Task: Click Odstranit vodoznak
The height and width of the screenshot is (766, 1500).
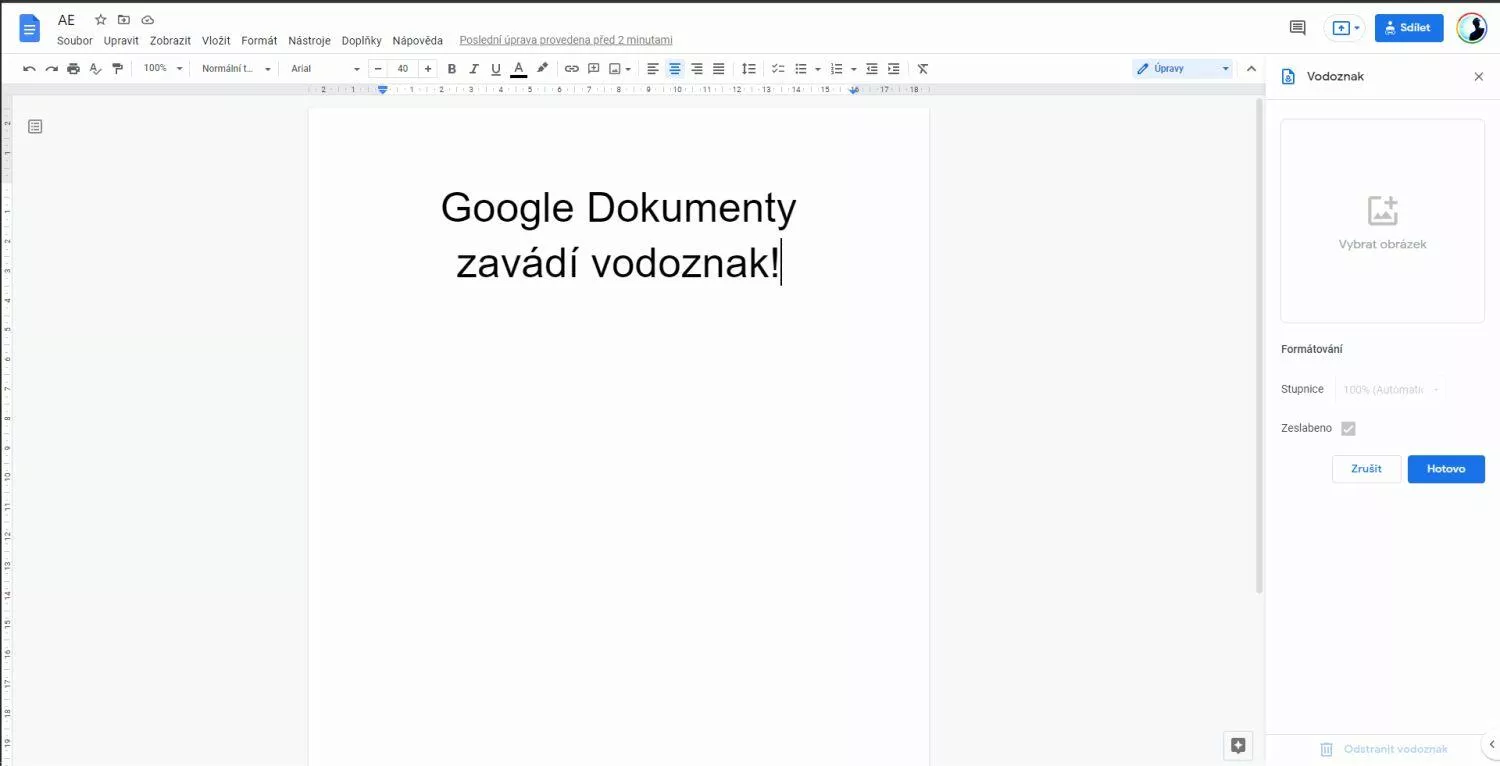Action: coord(1383,749)
